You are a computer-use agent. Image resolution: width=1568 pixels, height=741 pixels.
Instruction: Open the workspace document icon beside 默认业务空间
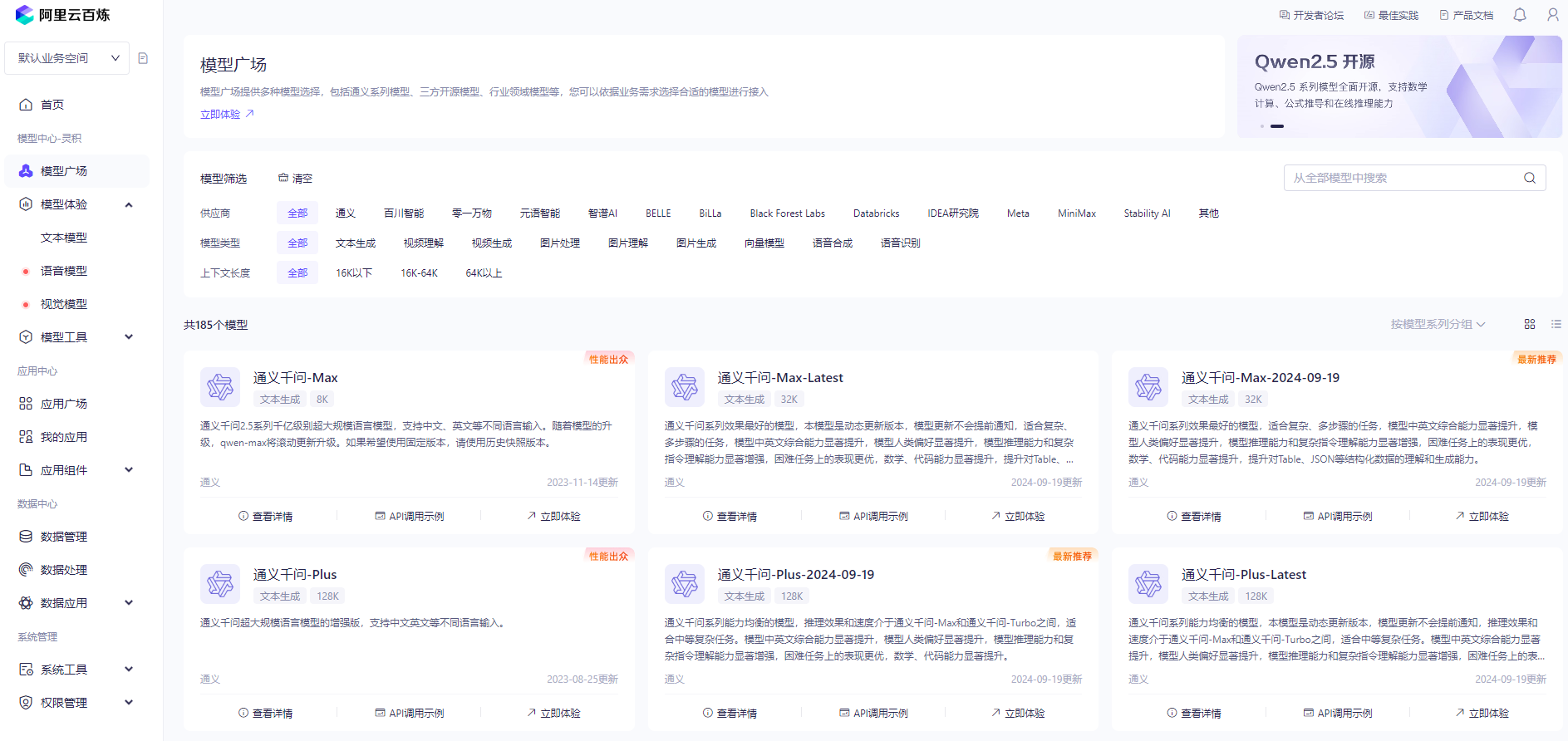[143, 58]
